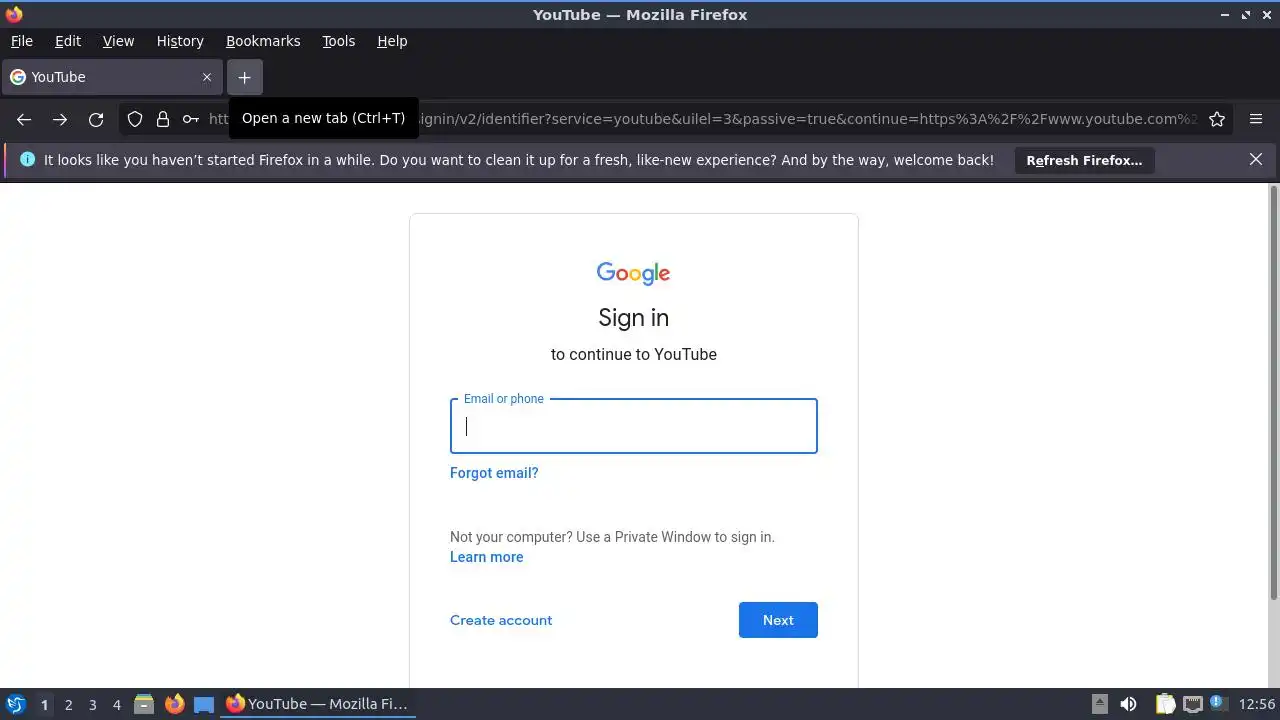Open the Edit menu
Screen dimensions: 1280x720
[x=68, y=41]
